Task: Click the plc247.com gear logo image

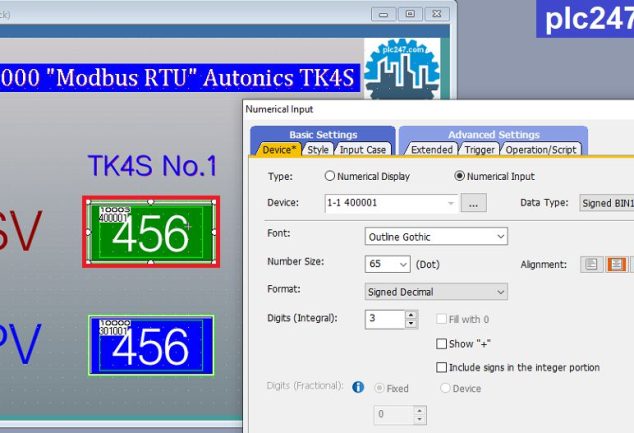Action: coord(402,69)
